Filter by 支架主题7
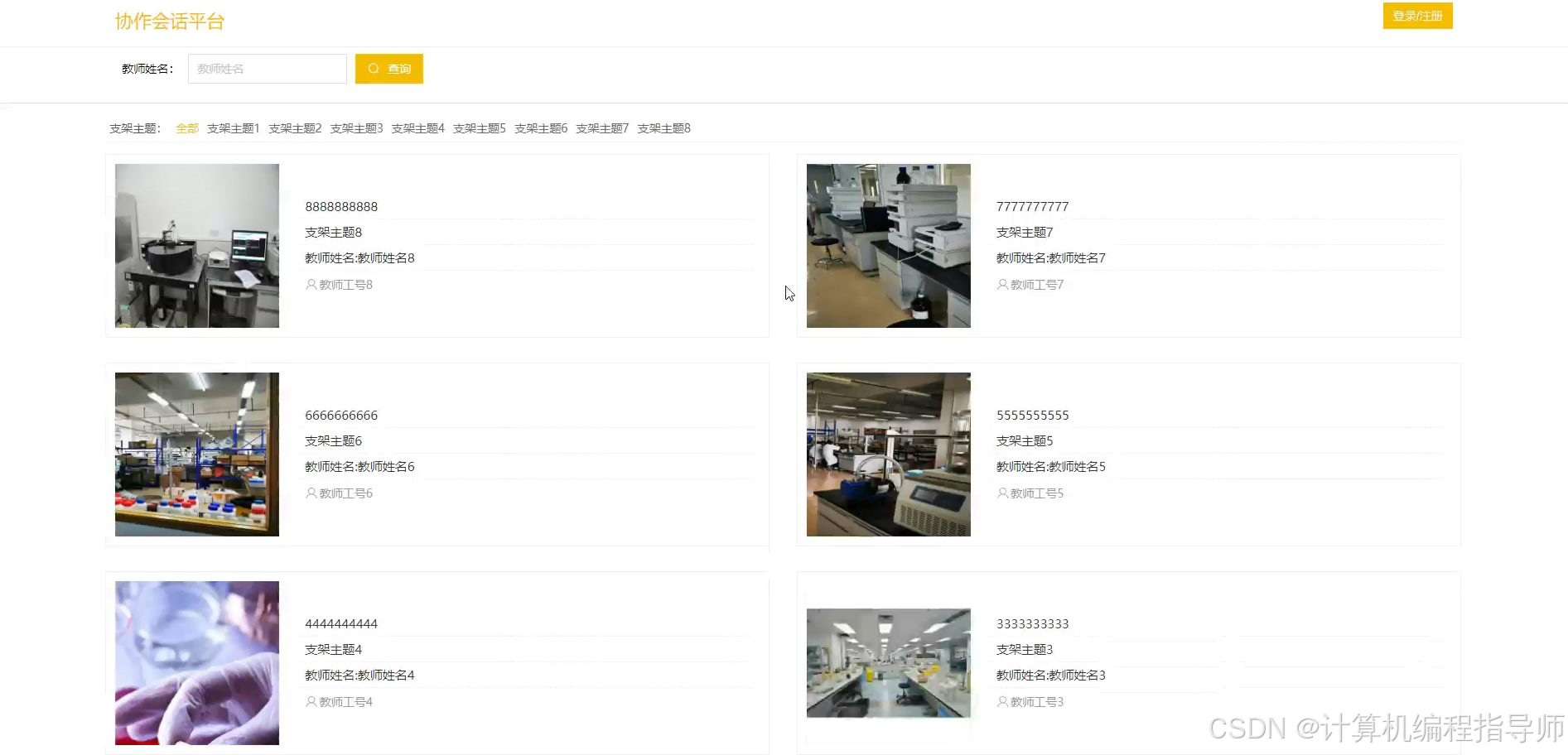1568x755 pixels. (602, 128)
